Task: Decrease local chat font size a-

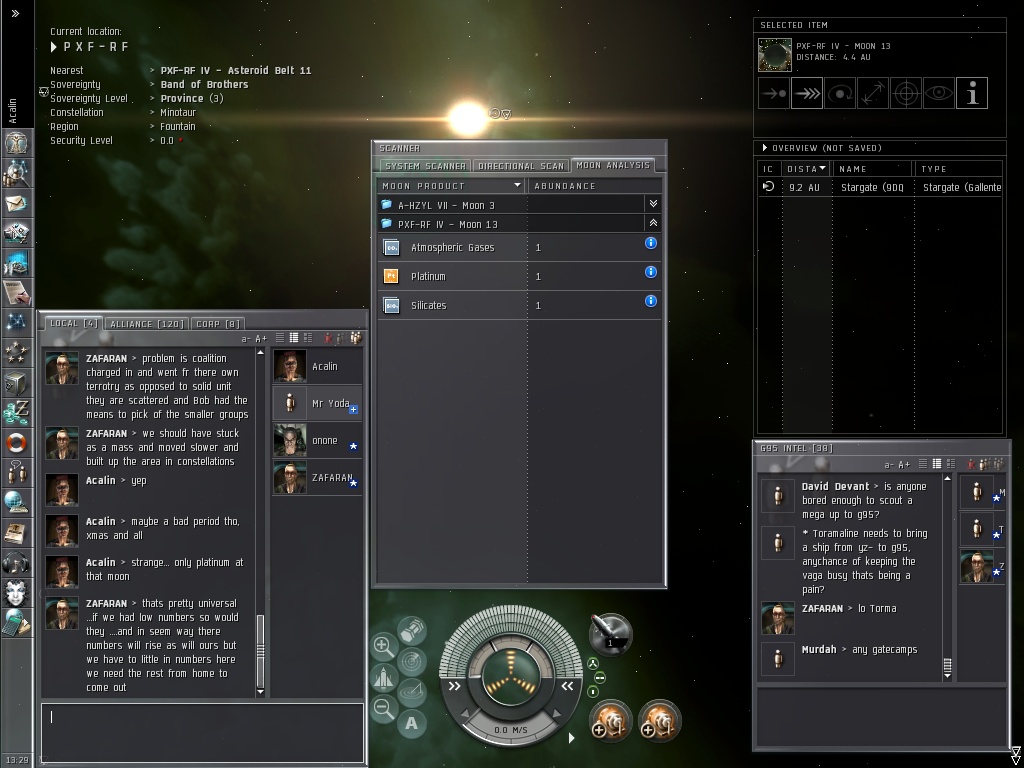Action: (x=246, y=338)
